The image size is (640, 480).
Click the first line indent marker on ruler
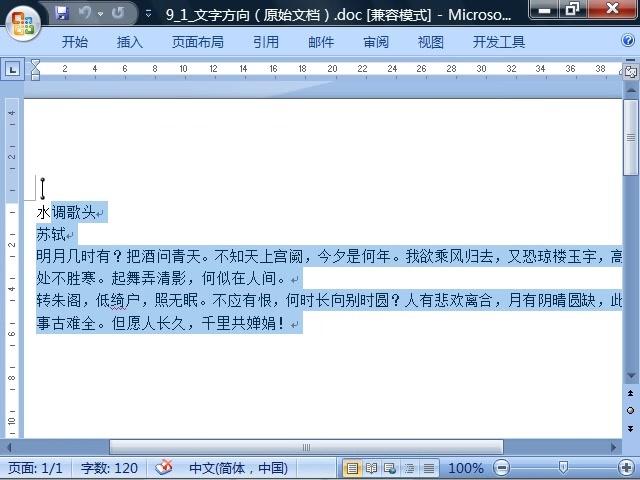pos(36,64)
